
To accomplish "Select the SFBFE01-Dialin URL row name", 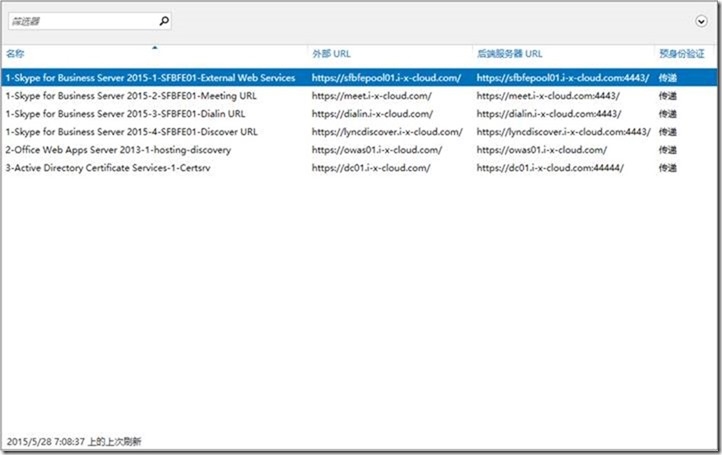I will [125, 114].
